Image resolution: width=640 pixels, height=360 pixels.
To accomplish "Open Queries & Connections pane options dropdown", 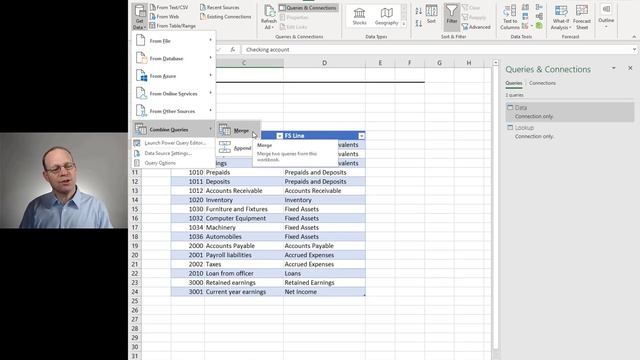I will tap(613, 68).
